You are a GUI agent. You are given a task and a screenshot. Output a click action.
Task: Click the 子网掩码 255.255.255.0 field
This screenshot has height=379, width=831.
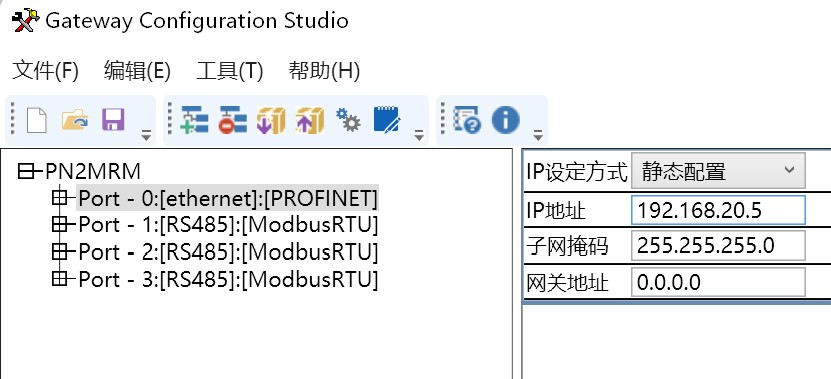(718, 245)
